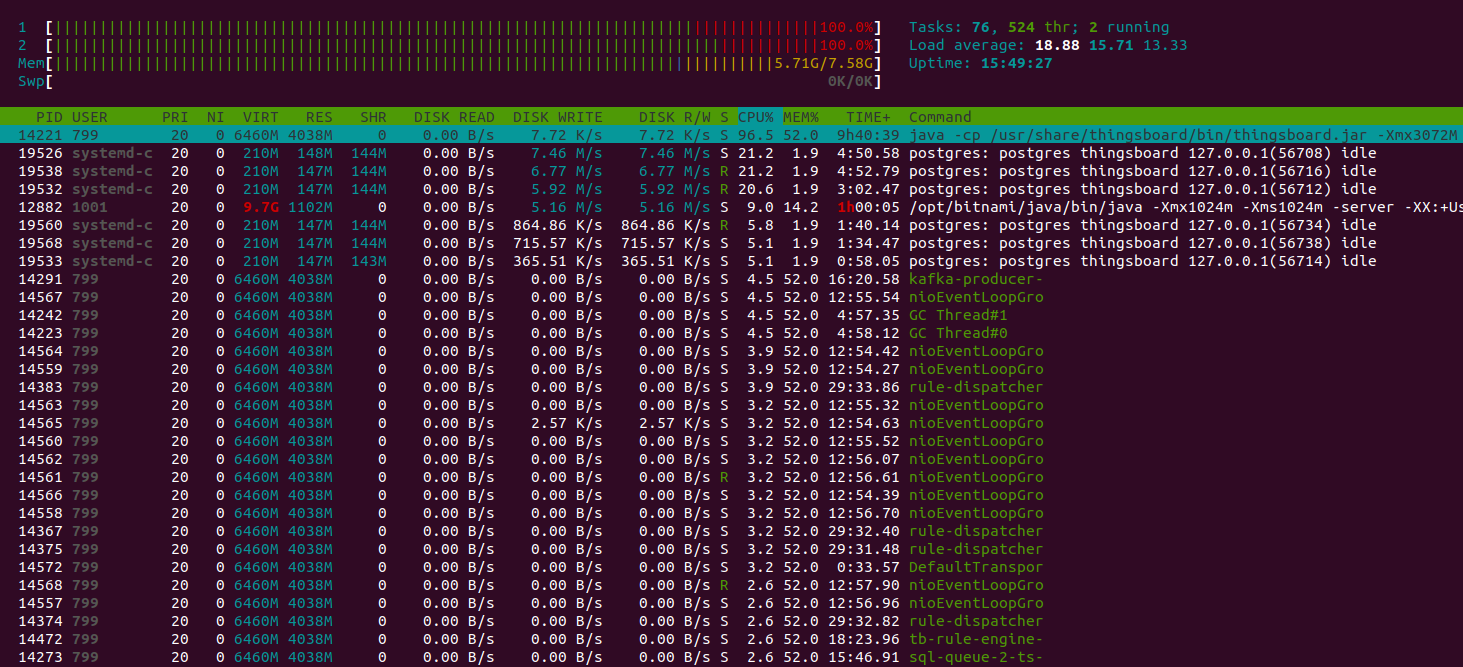
Task: Sort processes by the CPU% column header
Action: (x=755, y=117)
